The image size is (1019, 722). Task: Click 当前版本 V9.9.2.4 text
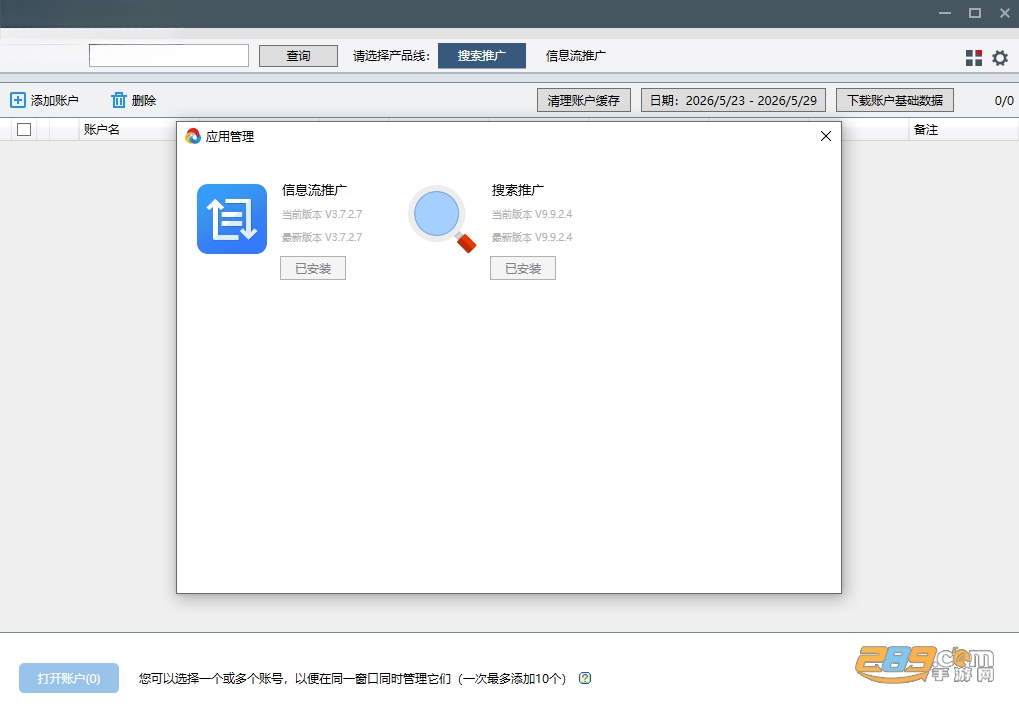coord(532,214)
